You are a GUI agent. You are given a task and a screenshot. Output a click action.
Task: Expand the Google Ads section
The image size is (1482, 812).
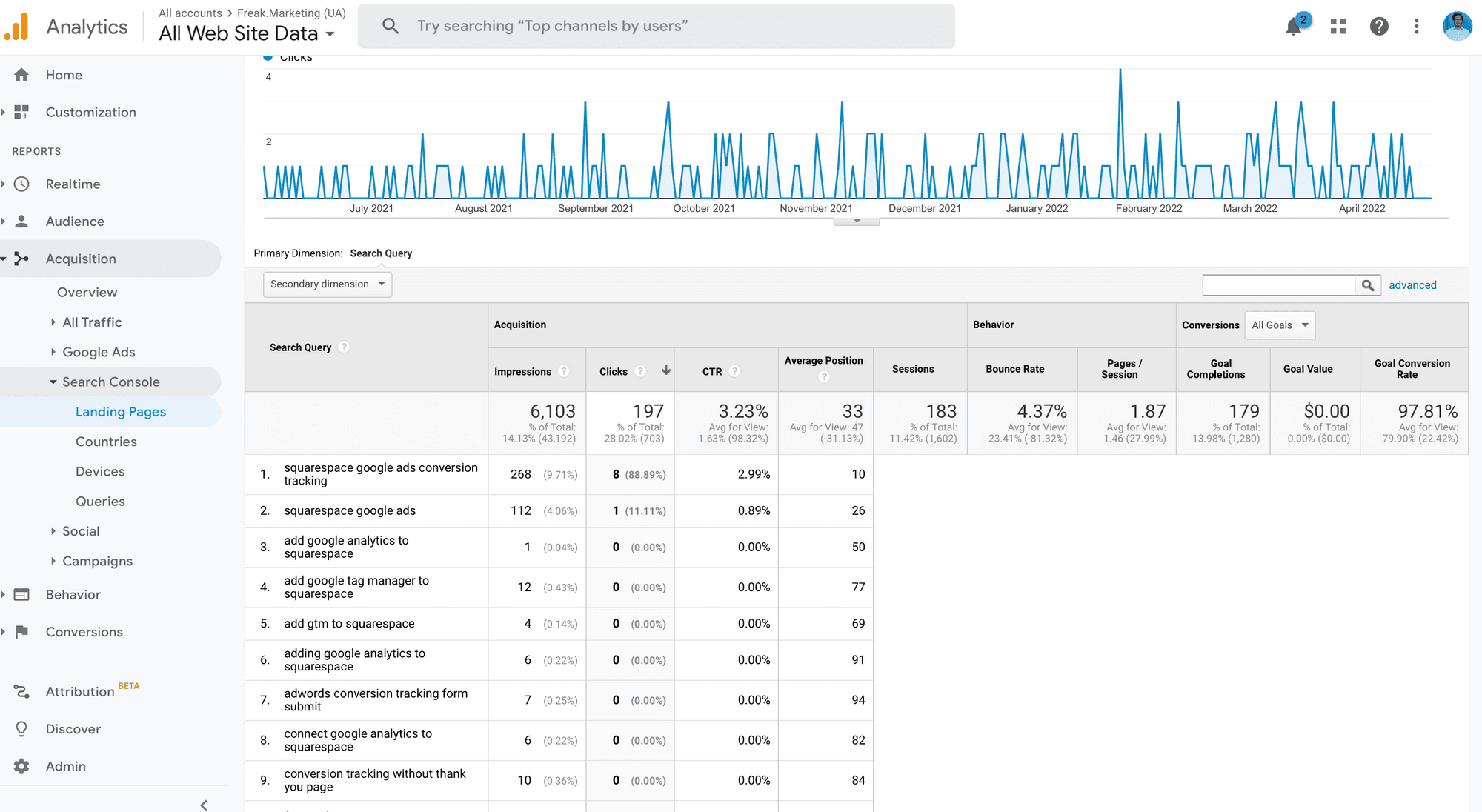53,352
